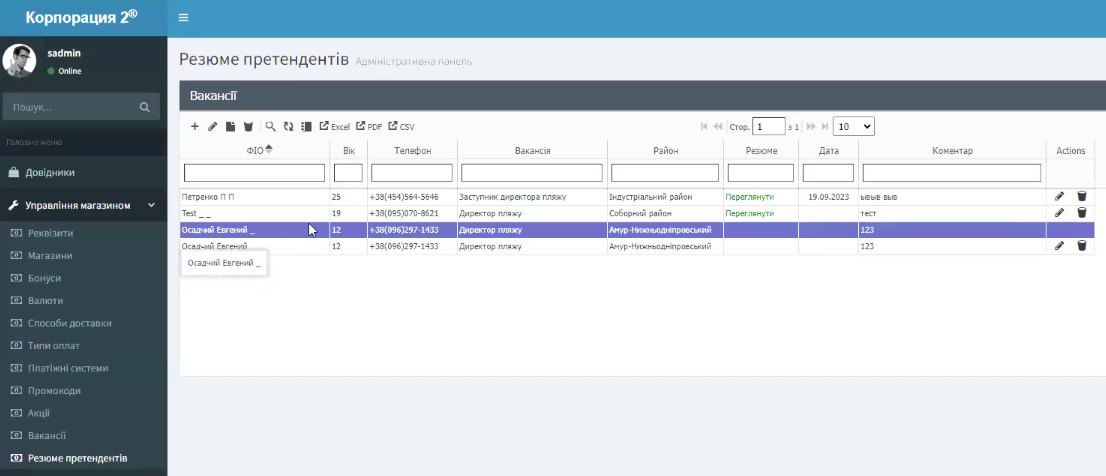Click phone +38(454)564-5646 cell

click(x=412, y=197)
